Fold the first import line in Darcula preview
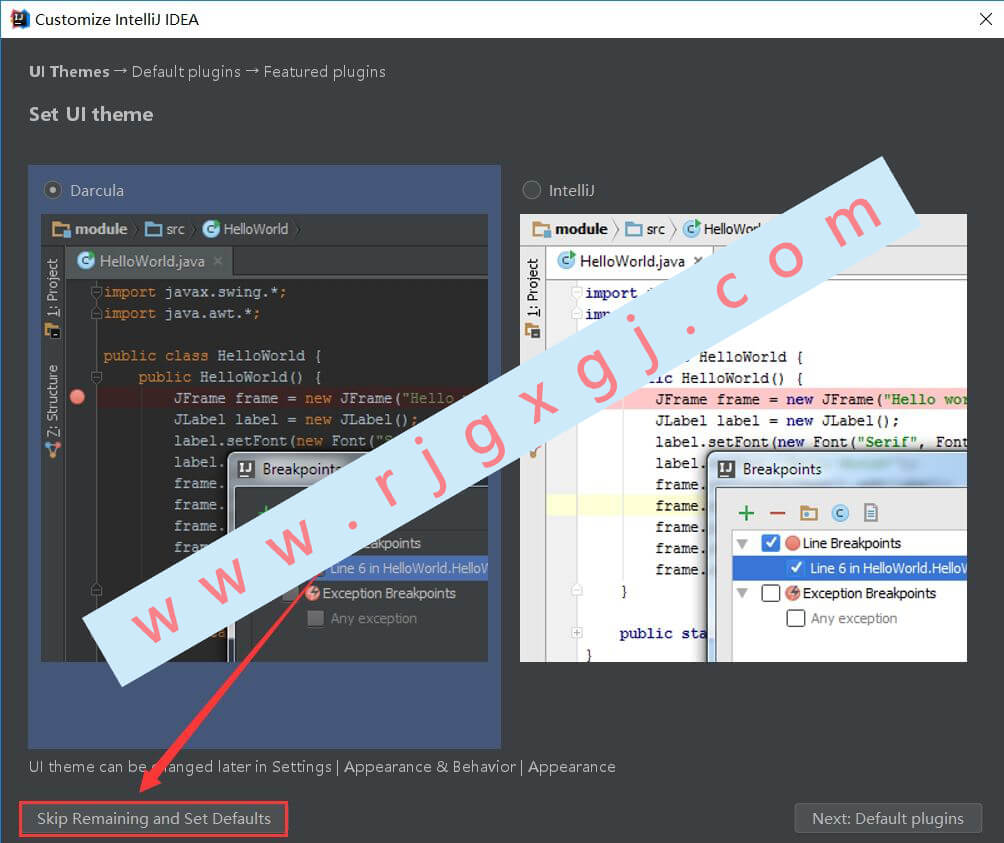Screen dimensions: 1004x843 point(97,292)
